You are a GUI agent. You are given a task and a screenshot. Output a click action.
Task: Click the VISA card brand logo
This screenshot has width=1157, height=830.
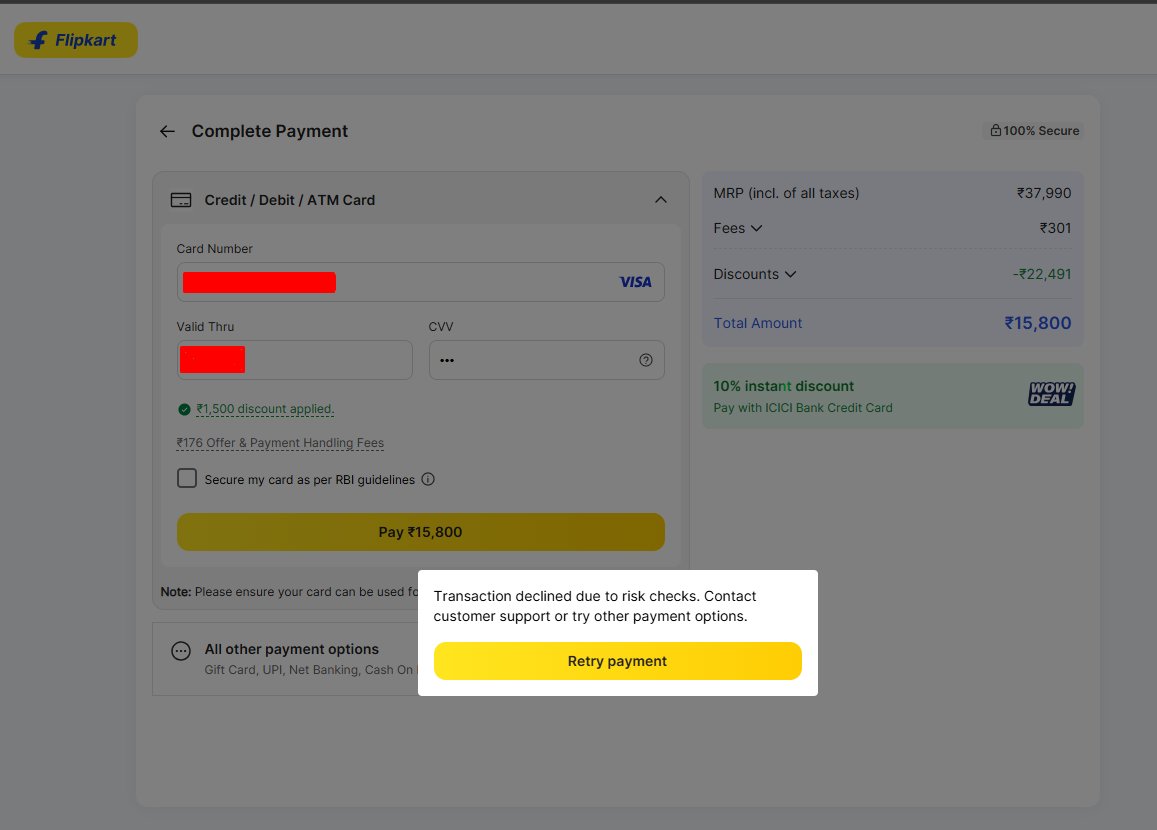(635, 282)
